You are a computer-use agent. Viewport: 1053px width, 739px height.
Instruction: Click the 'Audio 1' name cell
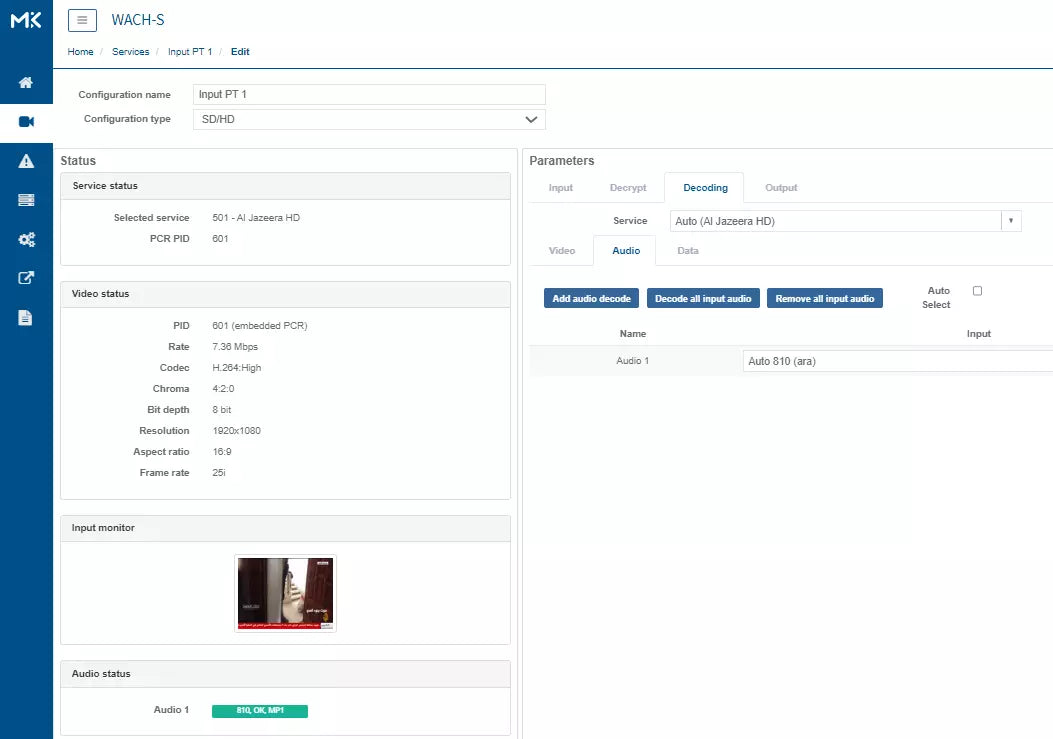[633, 361]
